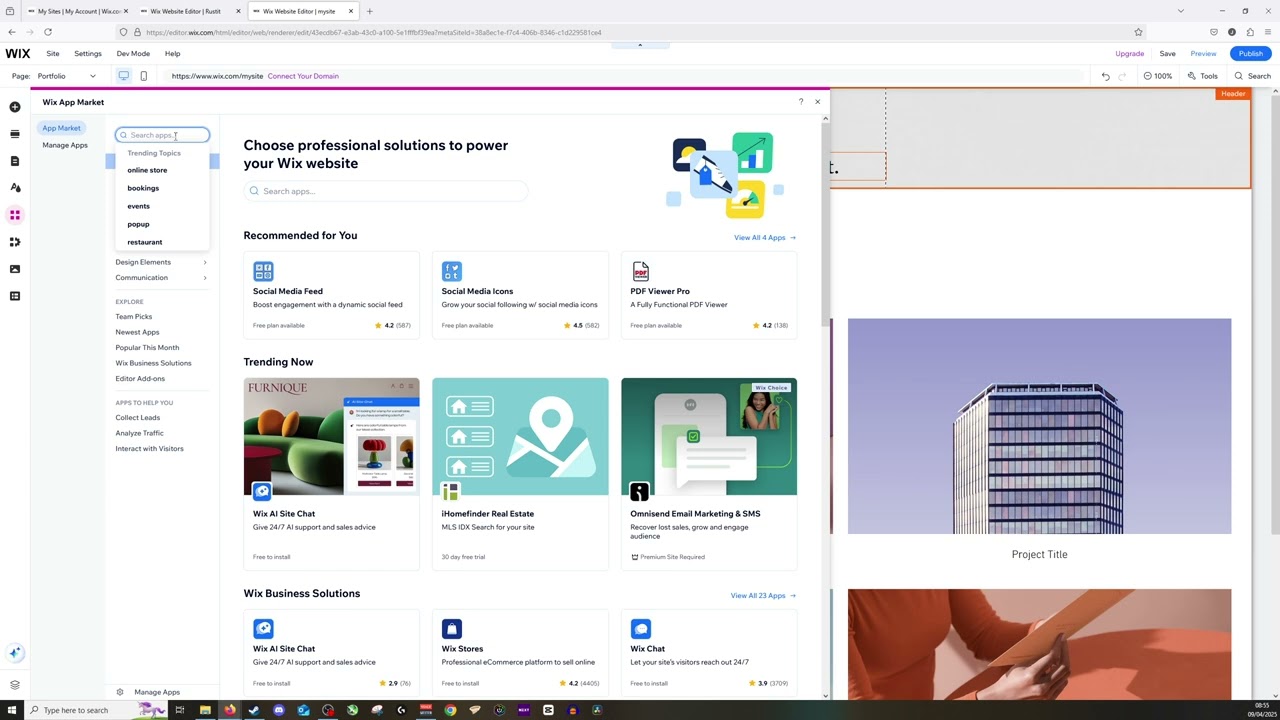Viewport: 1280px width, 720px height.
Task: Click the Undo arrow icon
Action: (1105, 76)
